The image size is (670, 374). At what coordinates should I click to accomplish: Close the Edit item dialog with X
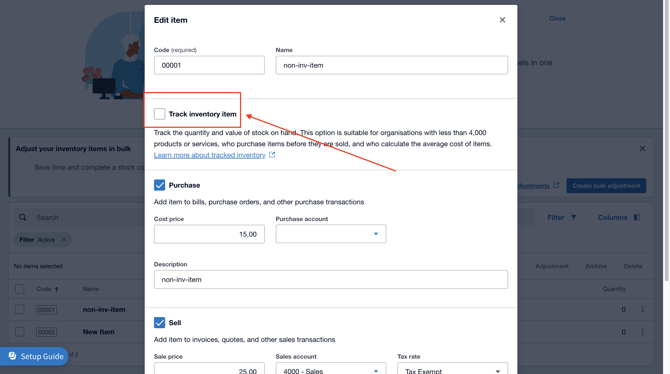point(502,20)
